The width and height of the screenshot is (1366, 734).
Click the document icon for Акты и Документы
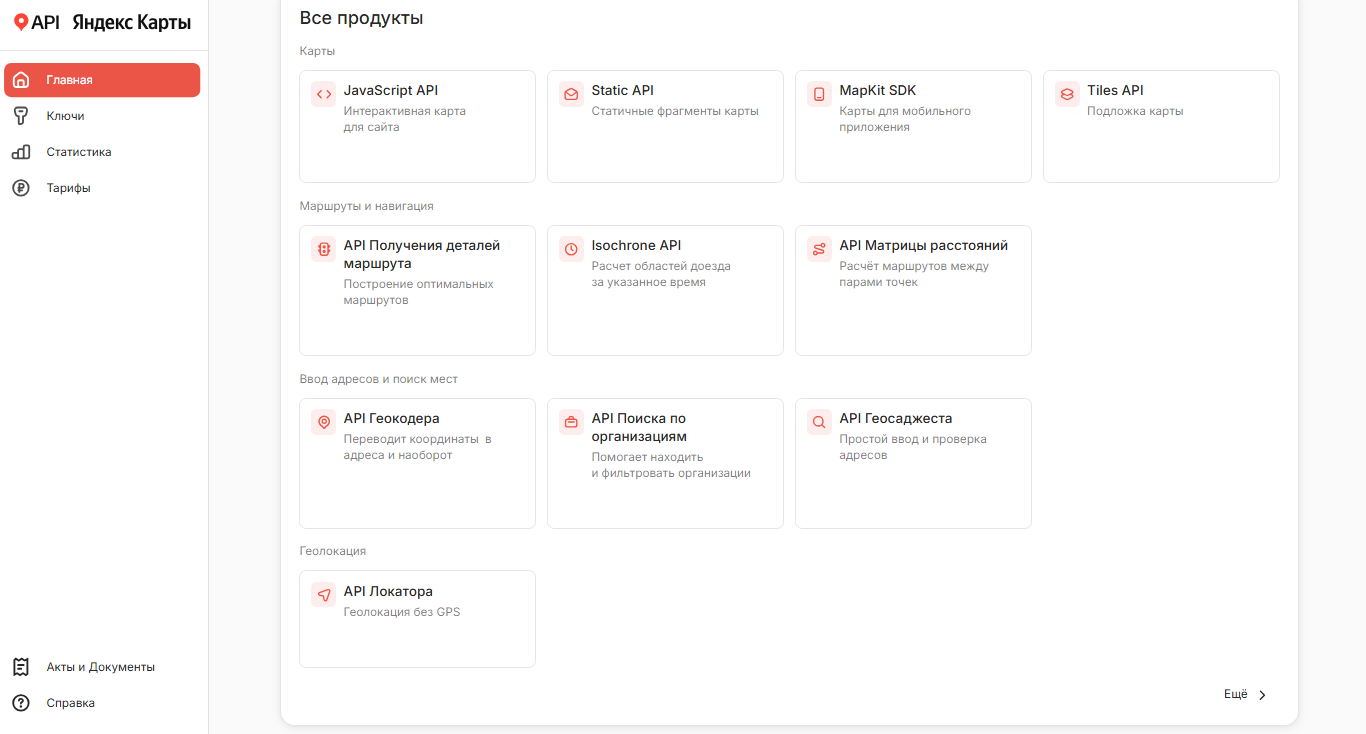21,667
